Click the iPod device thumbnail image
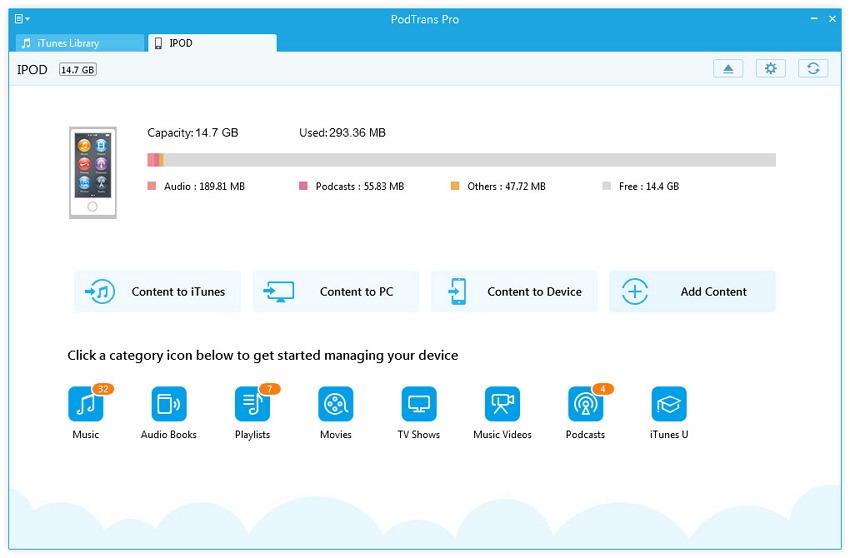This screenshot has width=850, height=558. click(92, 173)
